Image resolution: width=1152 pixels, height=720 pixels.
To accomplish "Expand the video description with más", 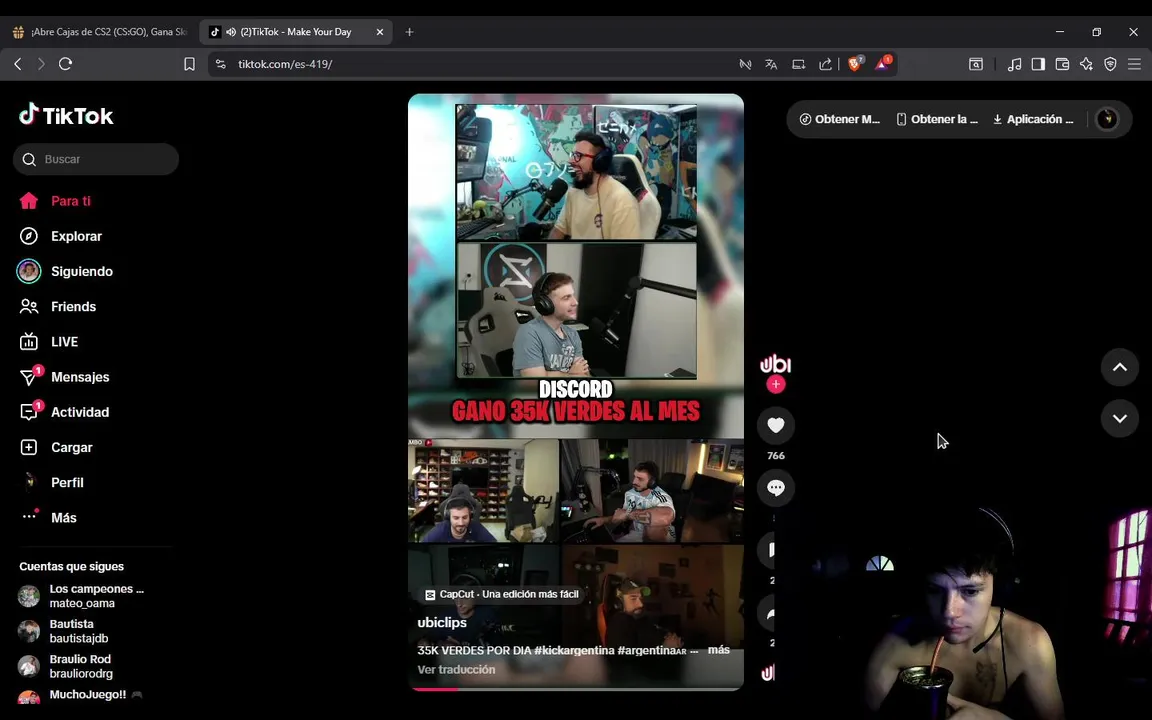I will click(x=719, y=650).
